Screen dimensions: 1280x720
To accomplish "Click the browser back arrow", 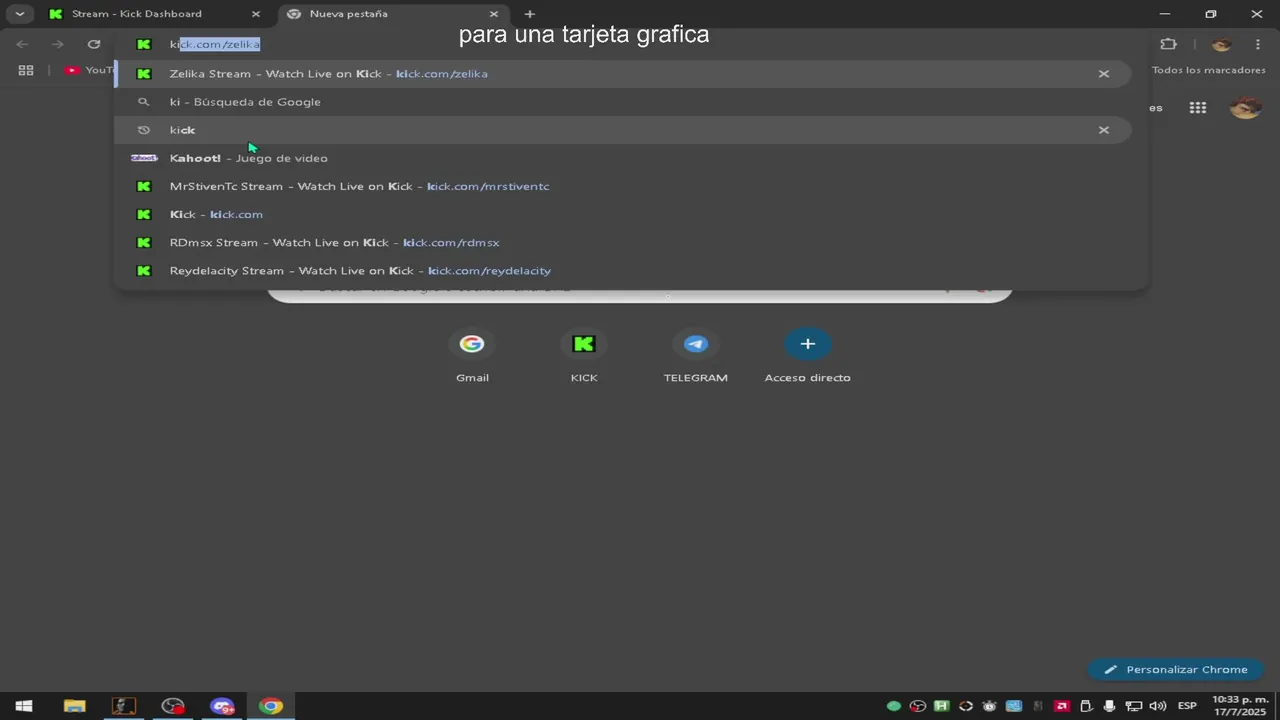I will click(22, 44).
